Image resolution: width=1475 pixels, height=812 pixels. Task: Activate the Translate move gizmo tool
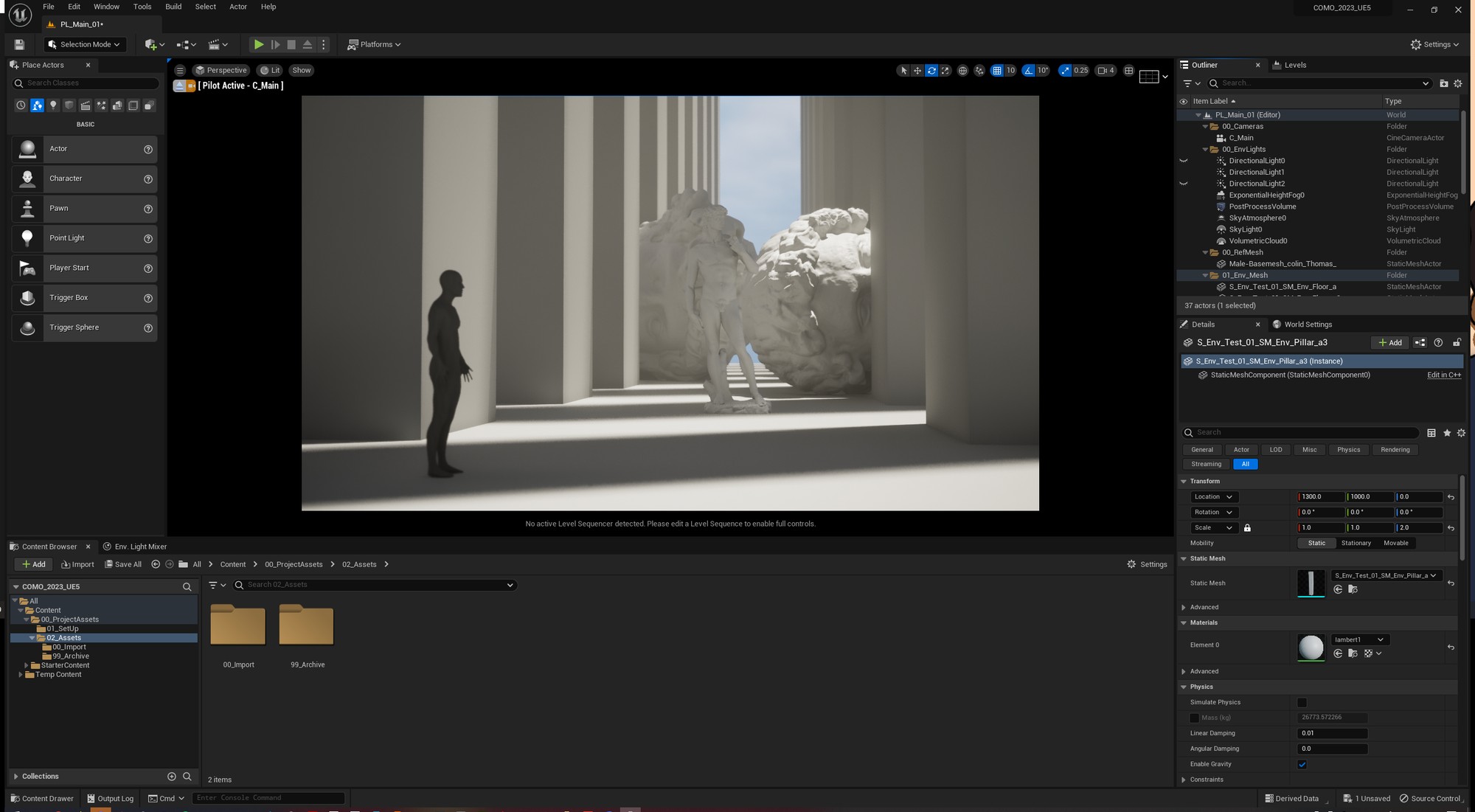(917, 71)
